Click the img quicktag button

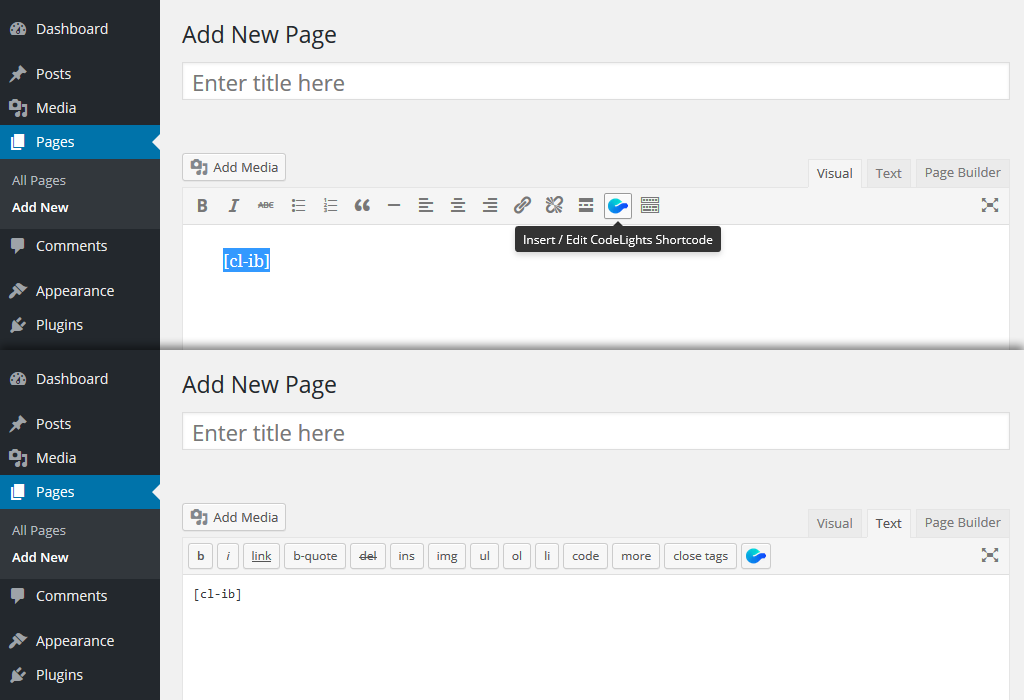pos(447,556)
